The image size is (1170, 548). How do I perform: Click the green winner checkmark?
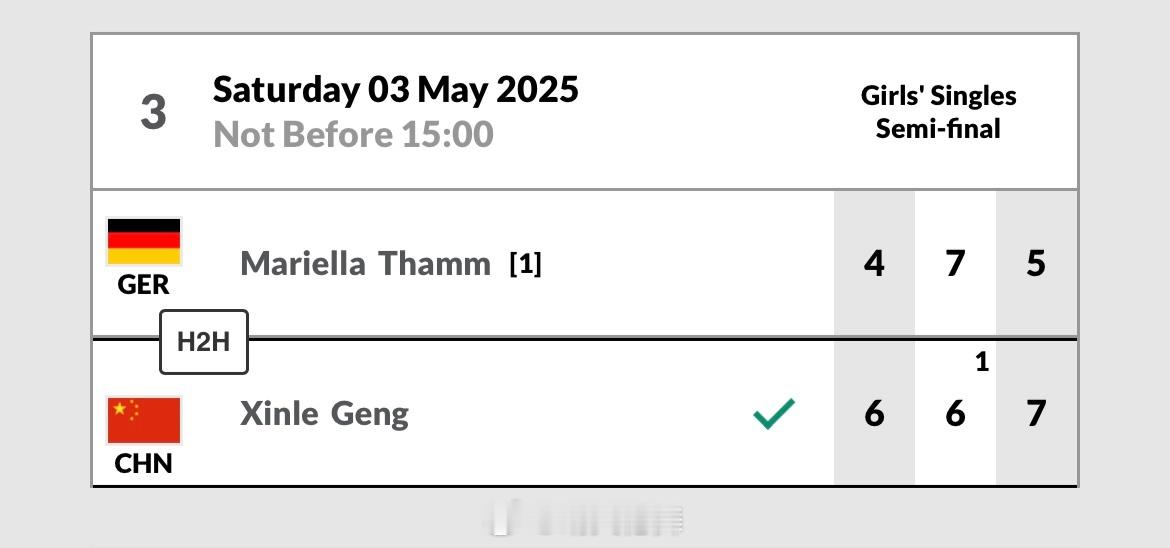click(x=774, y=414)
